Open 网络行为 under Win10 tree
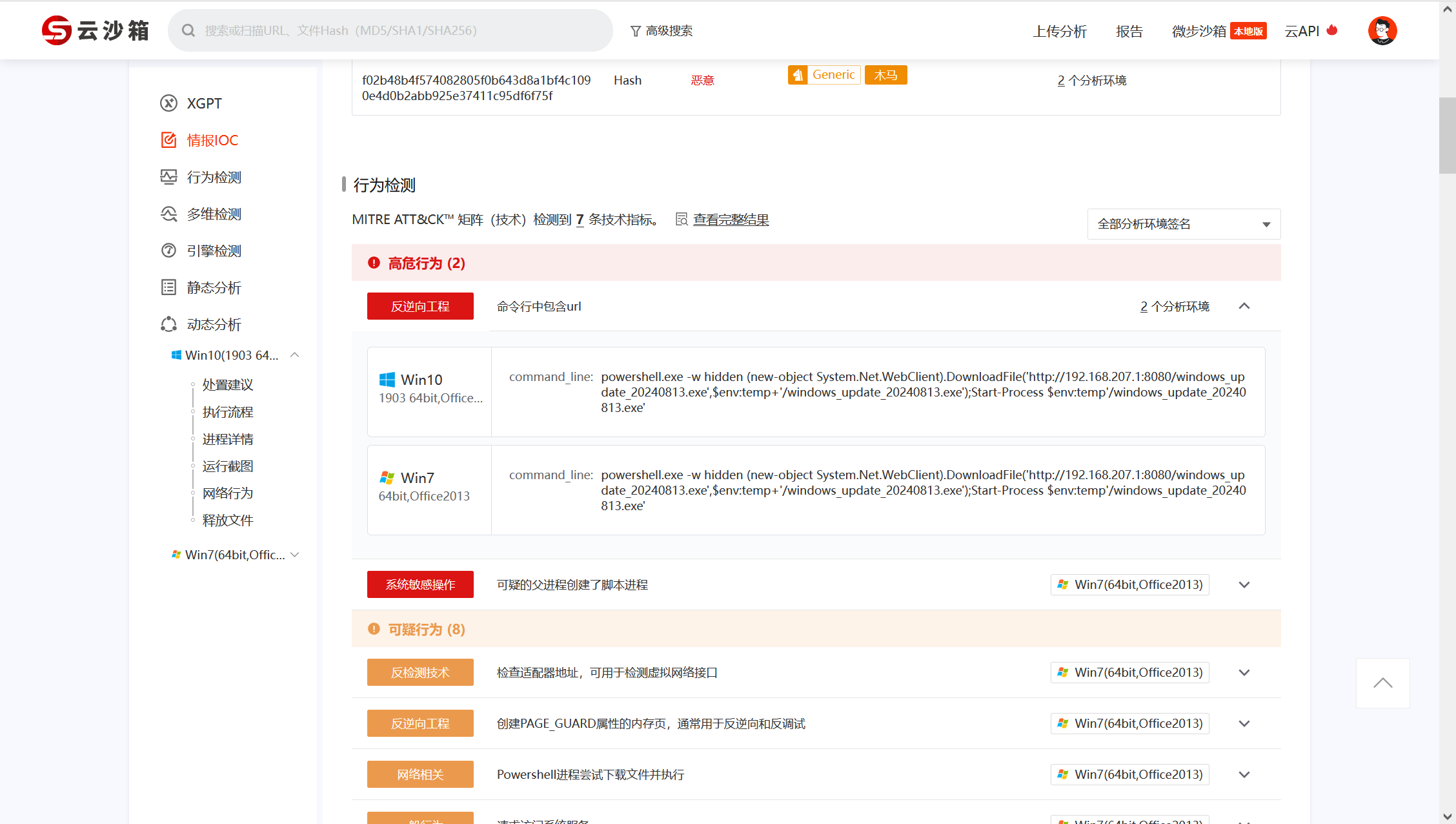Viewport: 1456px width, 824px height. pos(227,493)
